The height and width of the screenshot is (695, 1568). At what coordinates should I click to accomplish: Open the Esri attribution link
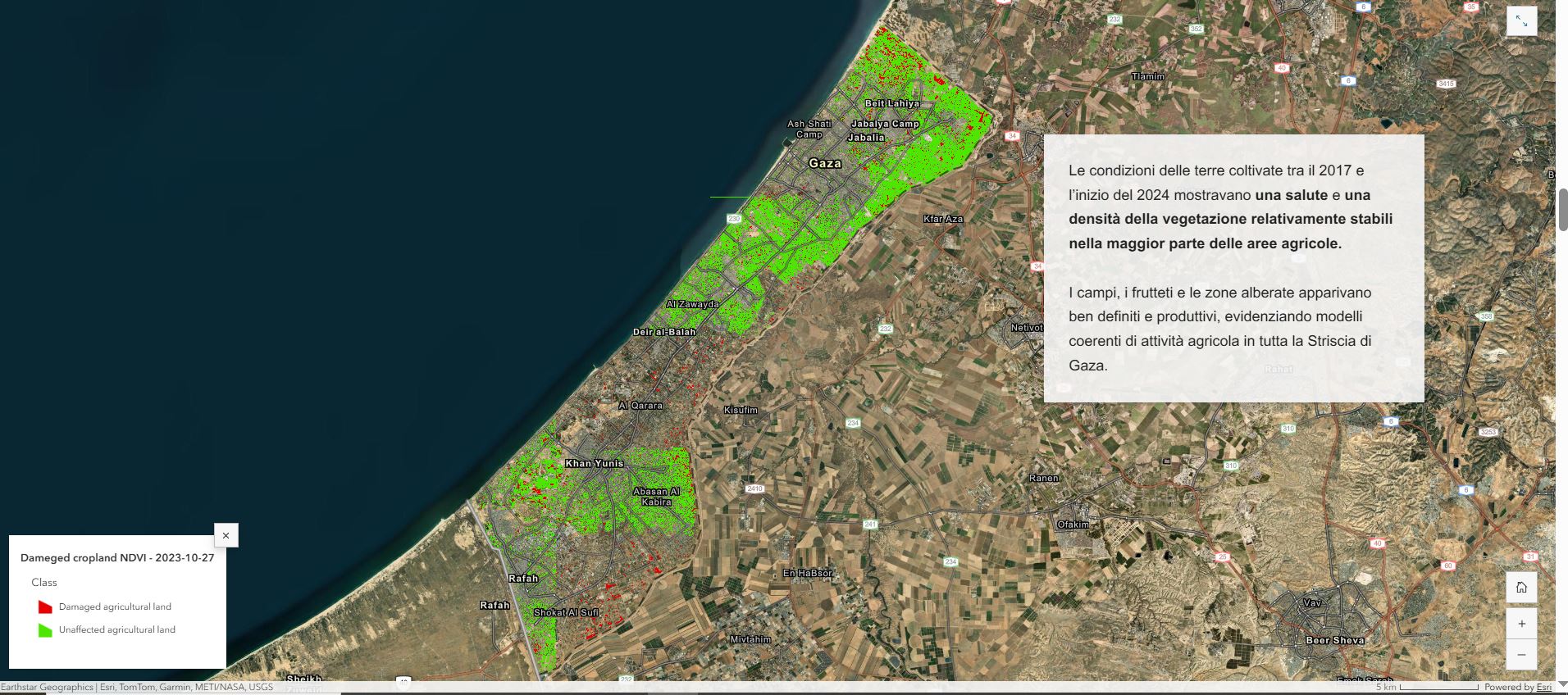tap(1544, 687)
